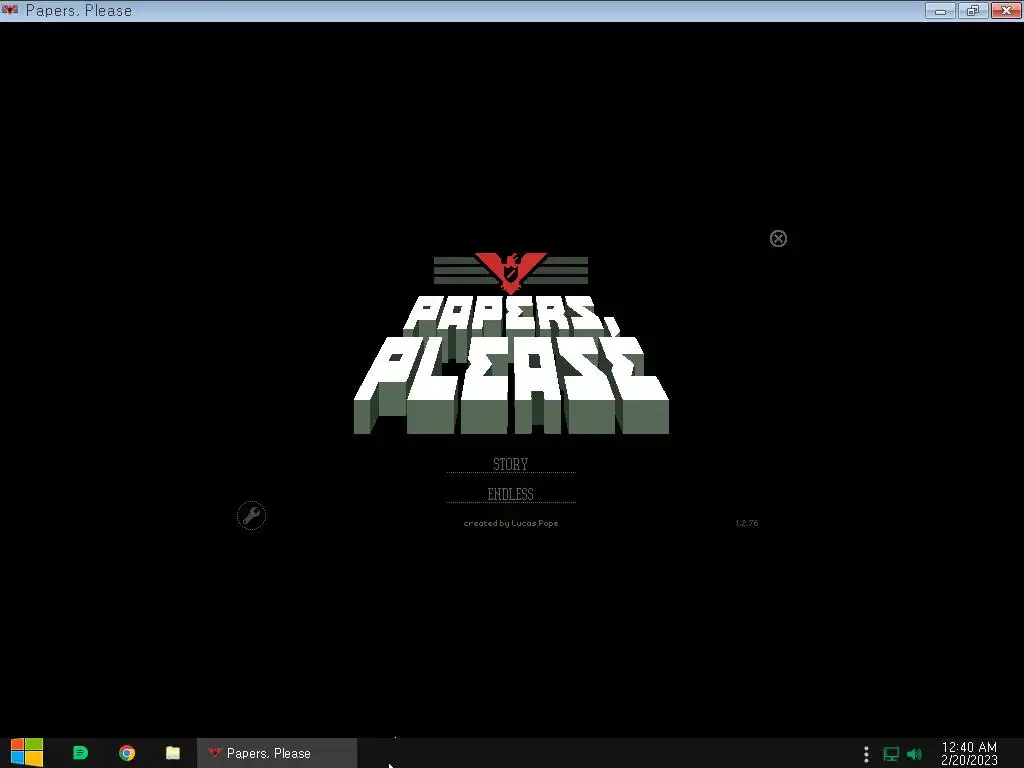Close the Papers, Please window
Image resolution: width=1024 pixels, height=768 pixels.
coord(1006,10)
